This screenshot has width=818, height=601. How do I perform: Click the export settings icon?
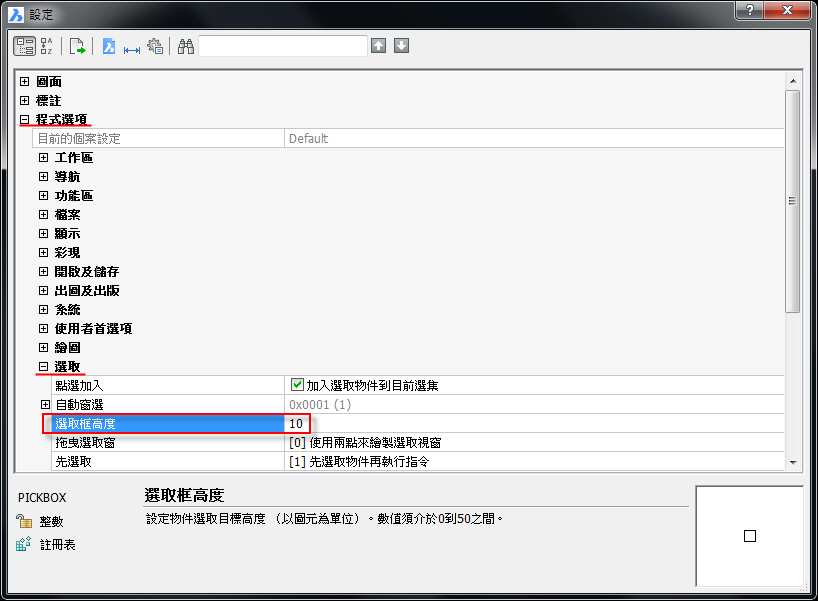[x=77, y=46]
